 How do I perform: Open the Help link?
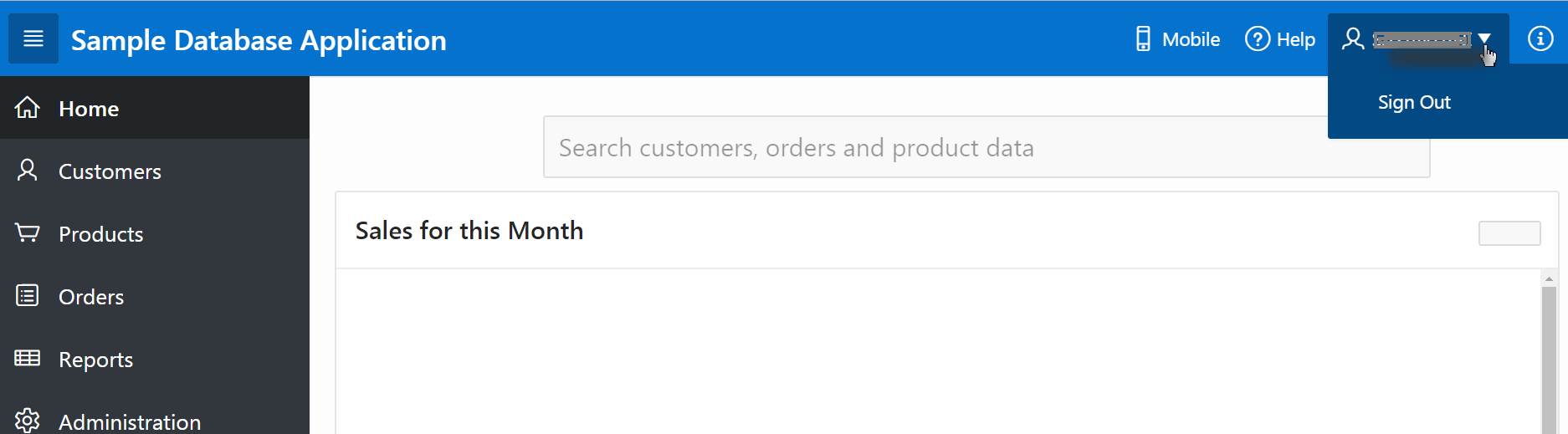click(1295, 39)
